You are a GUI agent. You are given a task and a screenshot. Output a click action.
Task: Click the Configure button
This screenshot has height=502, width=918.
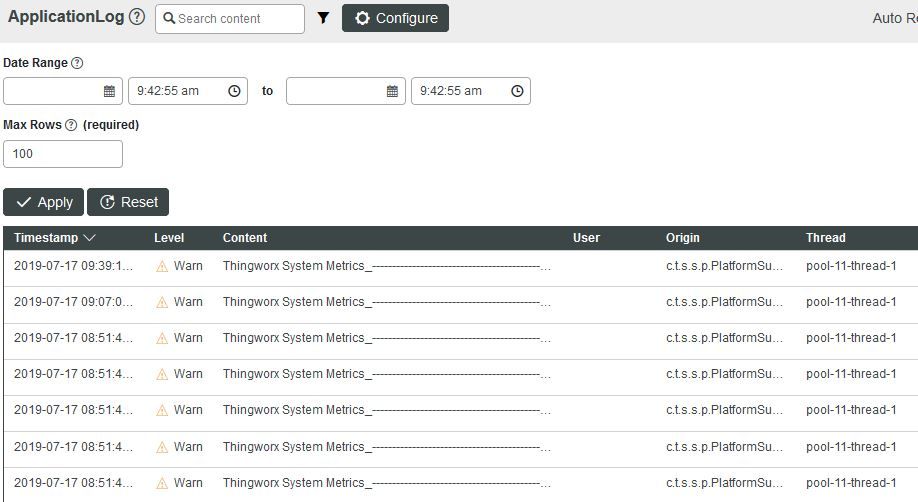(395, 18)
